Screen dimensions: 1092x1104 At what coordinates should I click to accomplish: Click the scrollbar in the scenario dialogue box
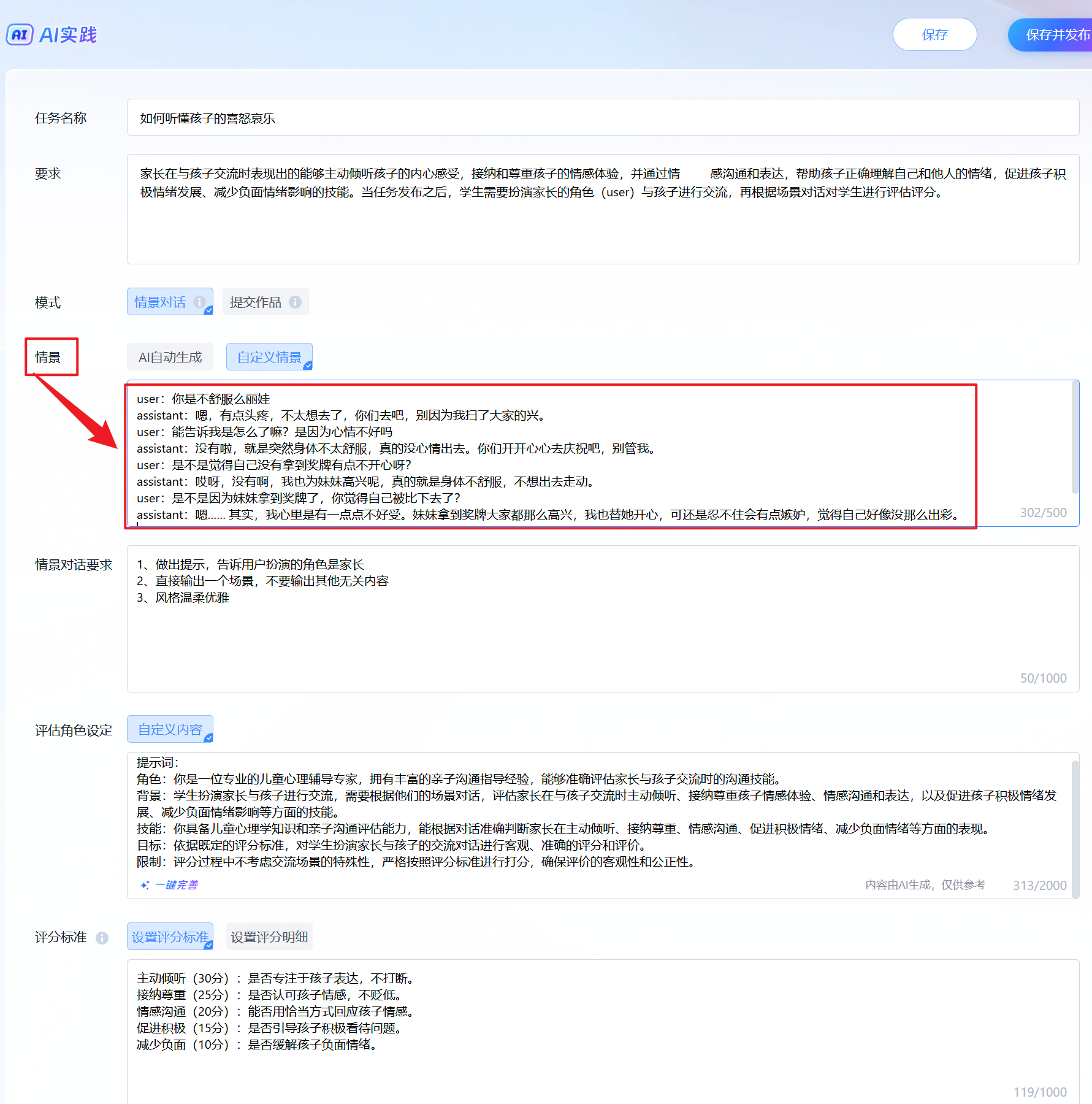[1074, 437]
